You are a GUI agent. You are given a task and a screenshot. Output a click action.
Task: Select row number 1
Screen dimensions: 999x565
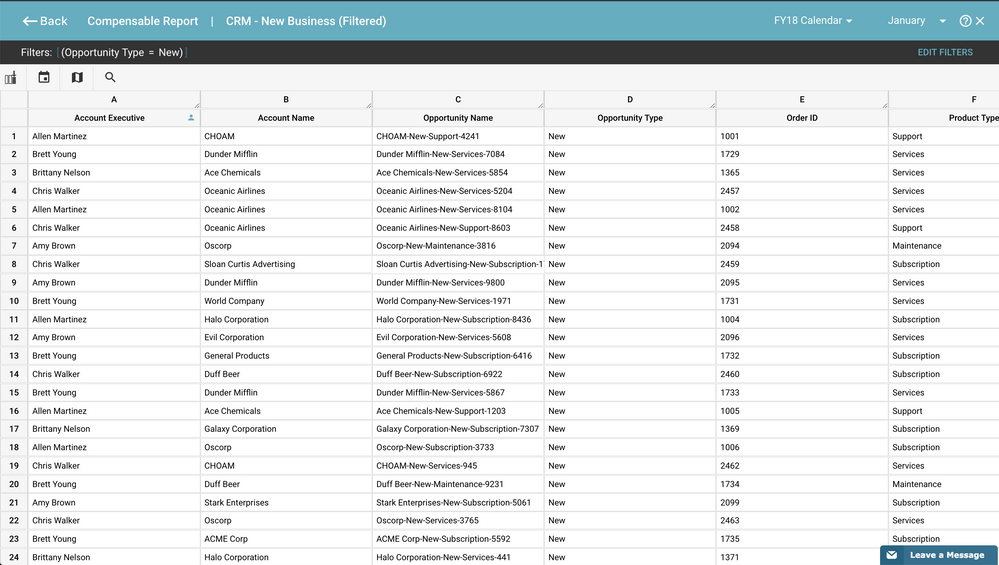(x=14, y=136)
